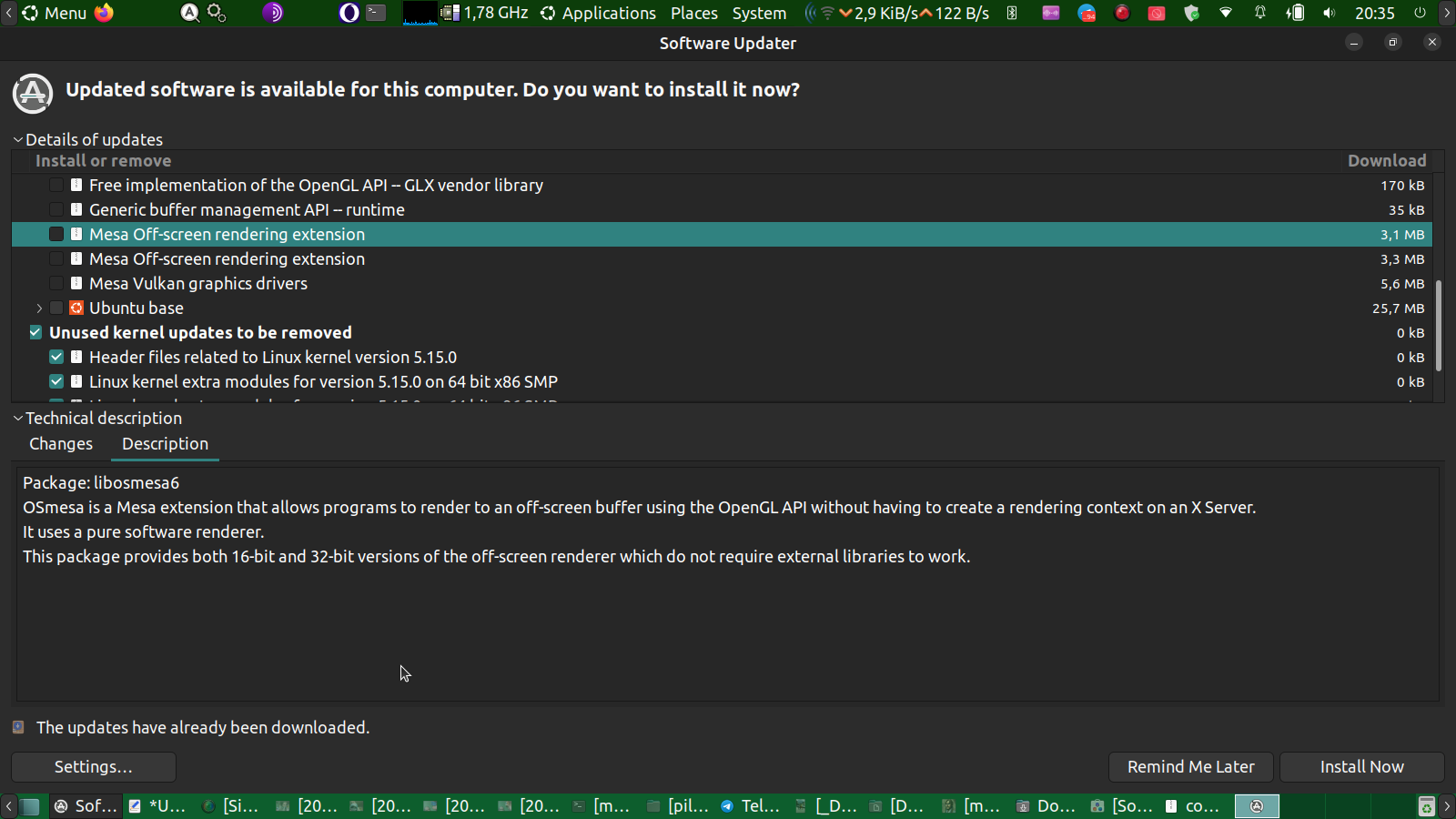Click the top panel right hide arrow
The height and width of the screenshot is (819, 1456).
pyautogui.click(x=1447, y=13)
